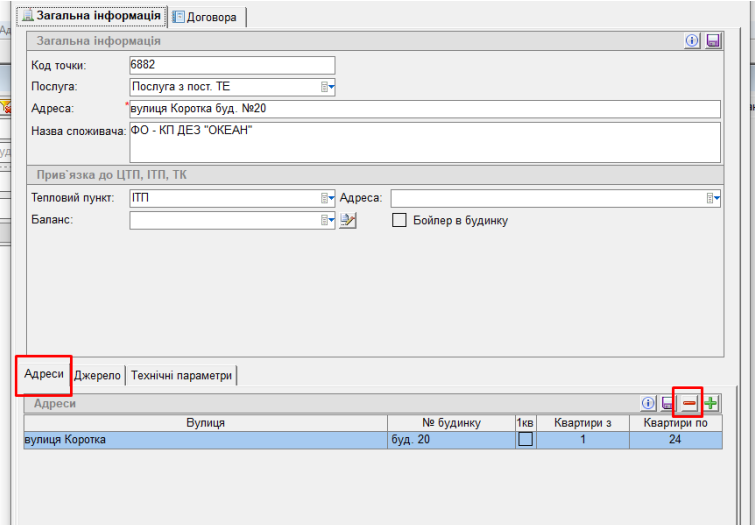Image resolution: width=755 pixels, height=525 pixels.
Task: Open Адреса dropdown in Прив'язка section
Action: point(713,198)
